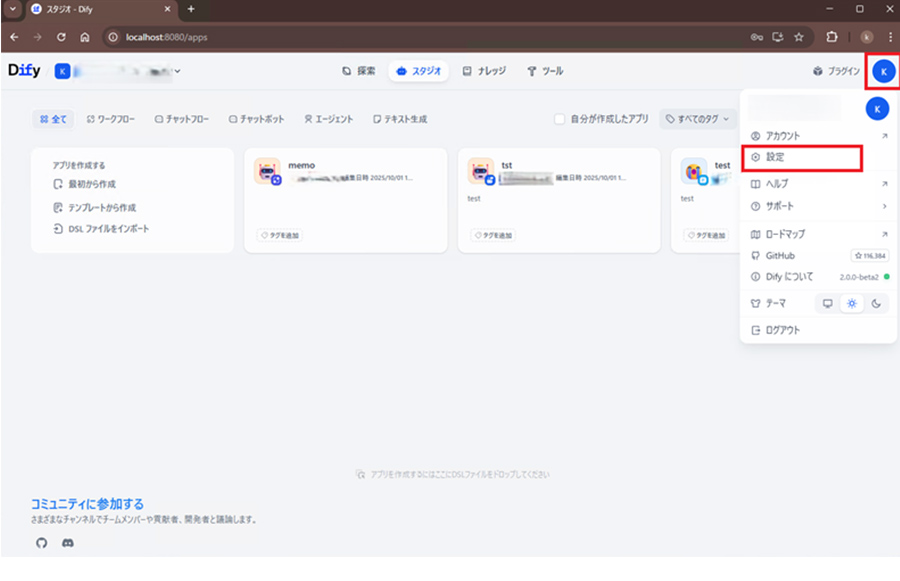Choose ログアウト in the menu
900x581 pixels.
tap(782, 330)
